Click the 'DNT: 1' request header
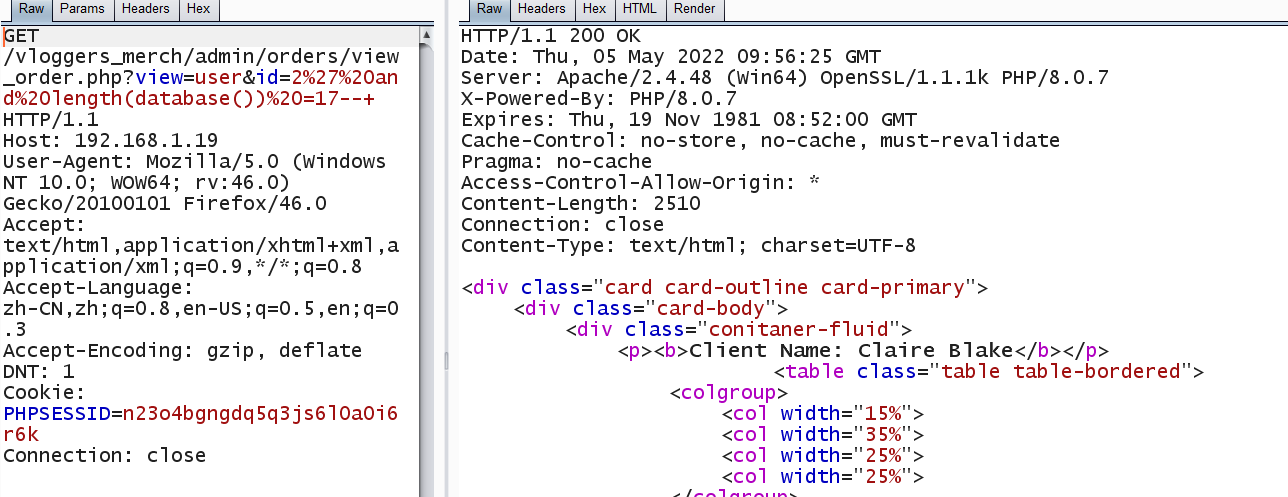1288x497 pixels. [38, 371]
